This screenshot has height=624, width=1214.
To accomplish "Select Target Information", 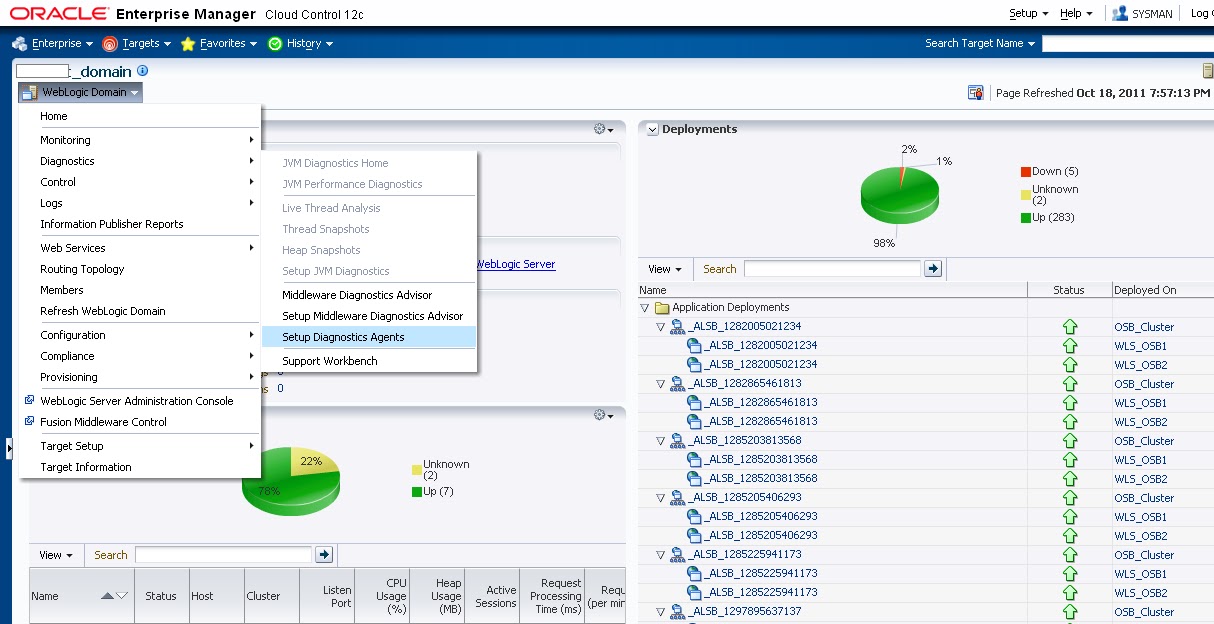I will [x=140, y=467].
